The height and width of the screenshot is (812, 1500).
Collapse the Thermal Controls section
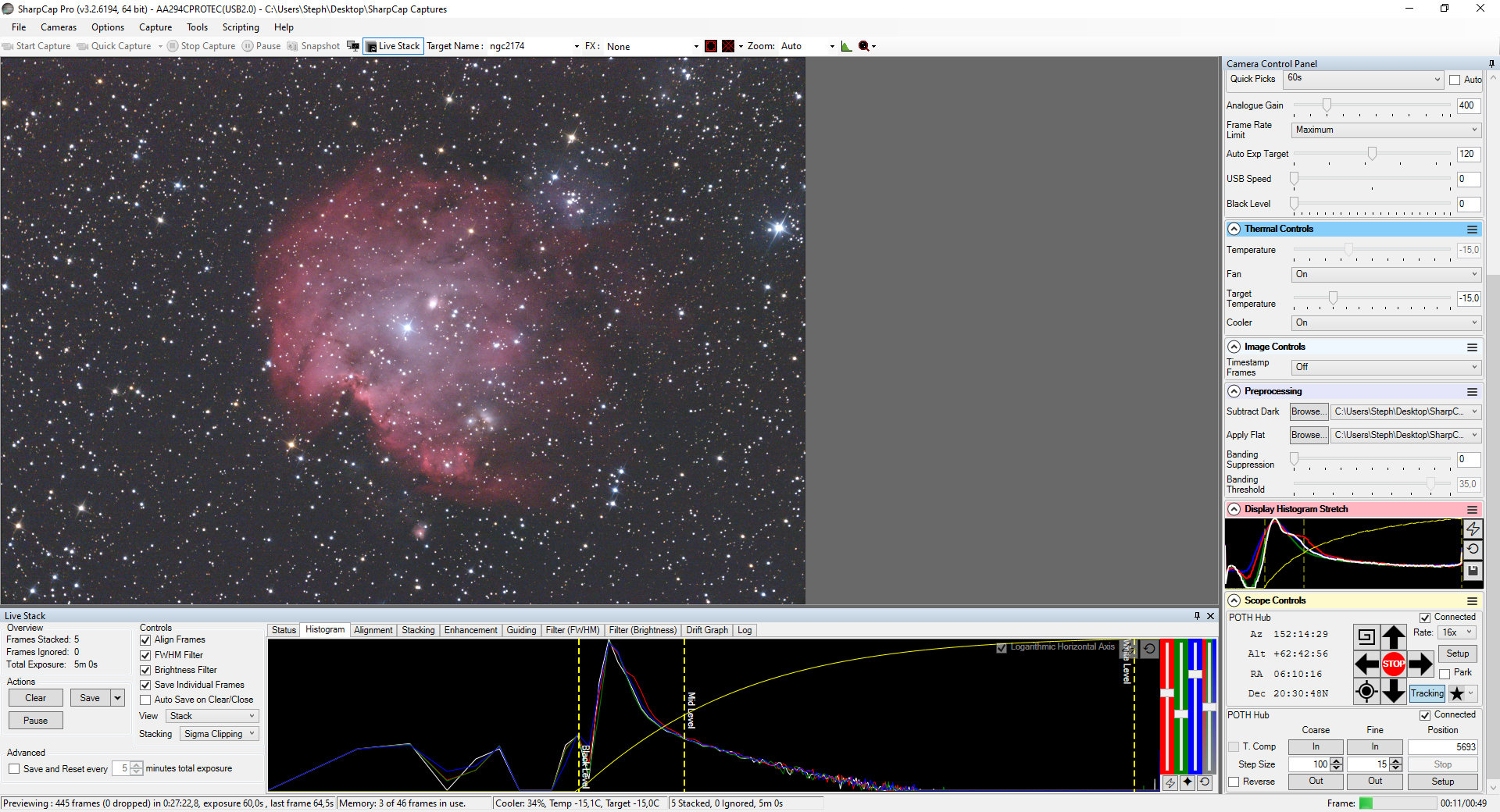point(1234,229)
